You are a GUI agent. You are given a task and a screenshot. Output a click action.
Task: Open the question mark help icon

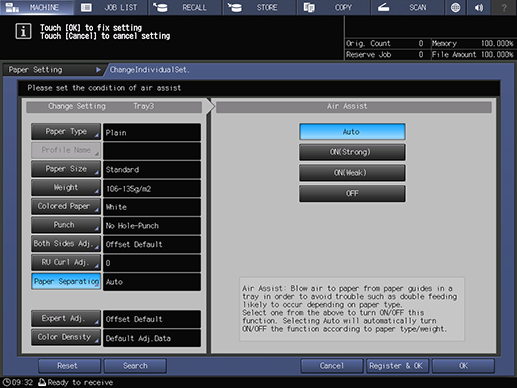(x=504, y=7)
